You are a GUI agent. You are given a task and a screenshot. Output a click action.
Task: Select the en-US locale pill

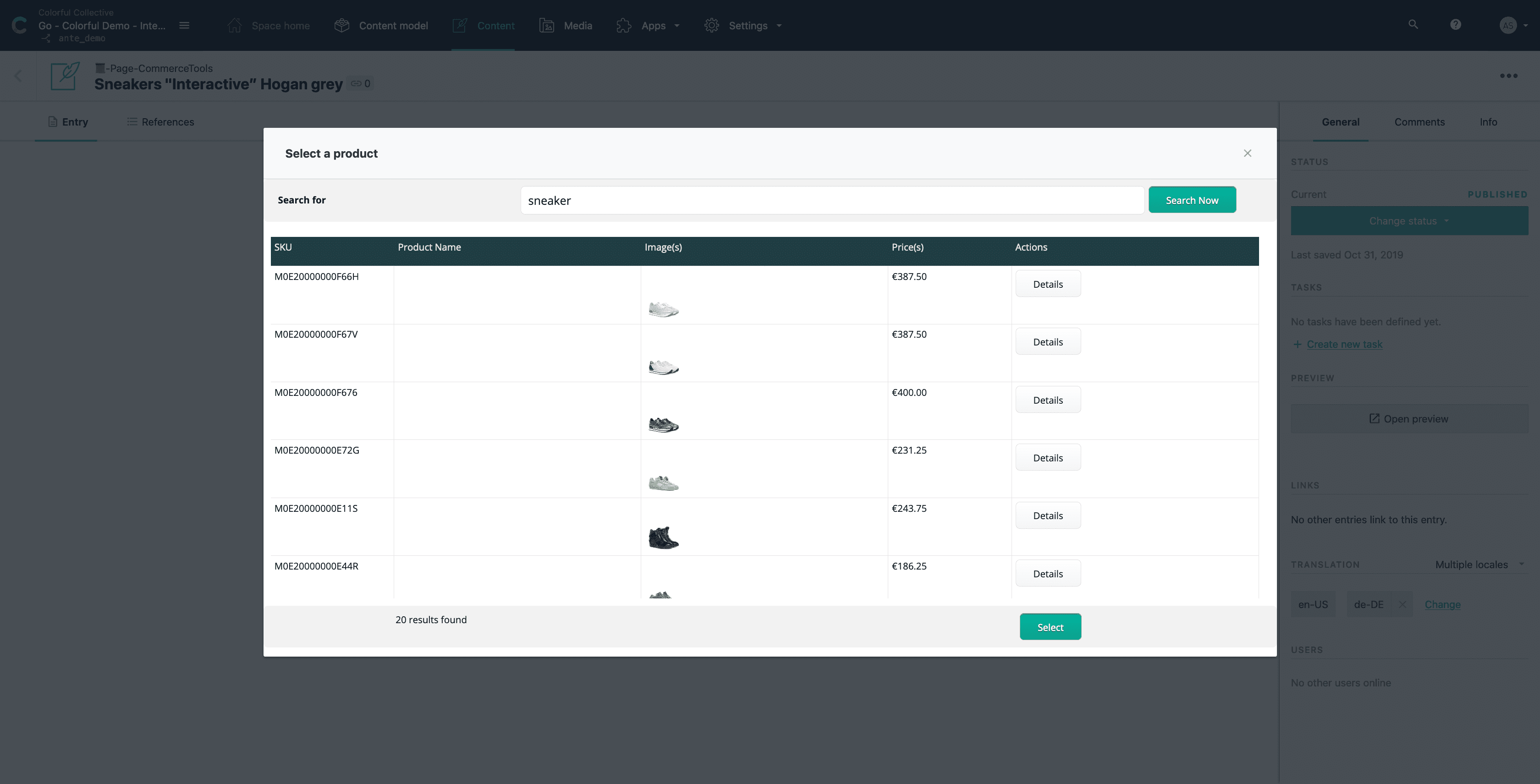1313,604
